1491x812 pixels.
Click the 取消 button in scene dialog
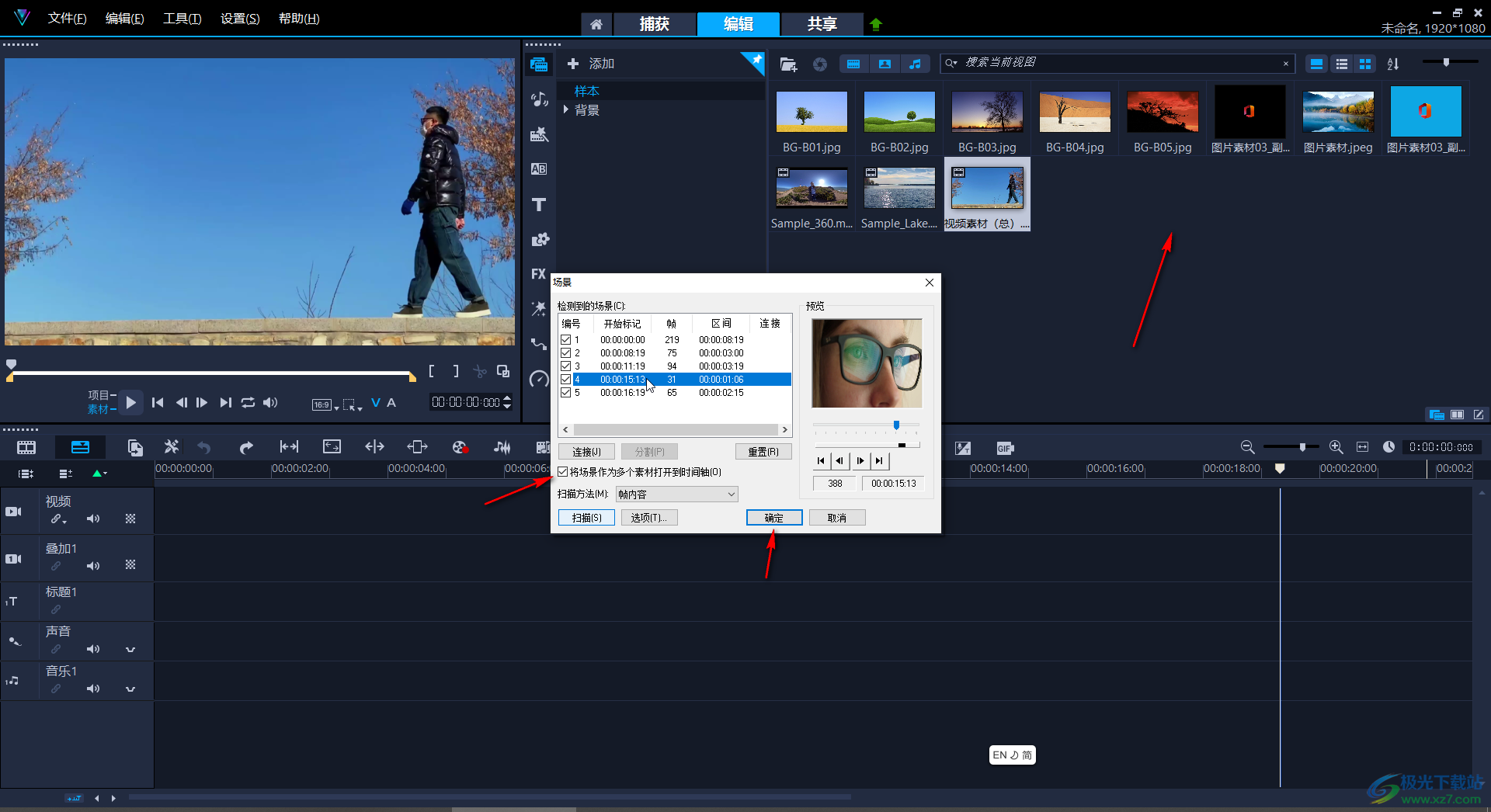click(x=837, y=518)
